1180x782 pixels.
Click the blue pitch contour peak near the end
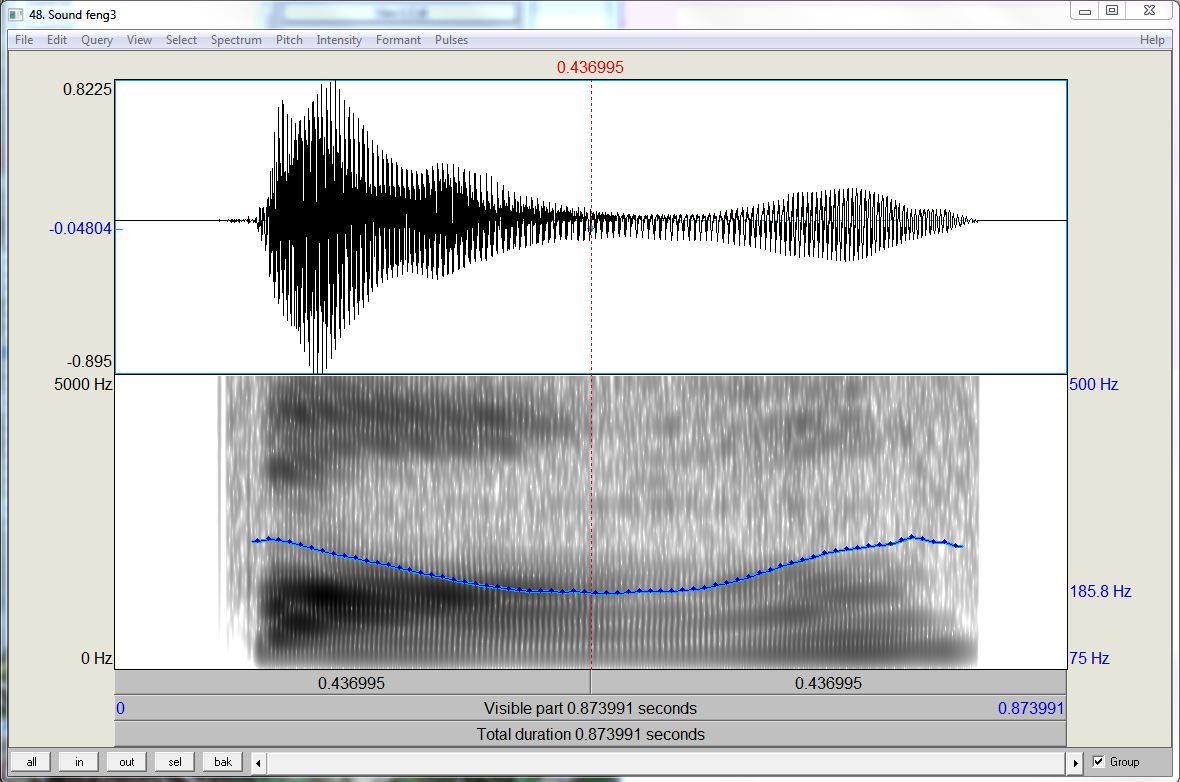point(912,537)
